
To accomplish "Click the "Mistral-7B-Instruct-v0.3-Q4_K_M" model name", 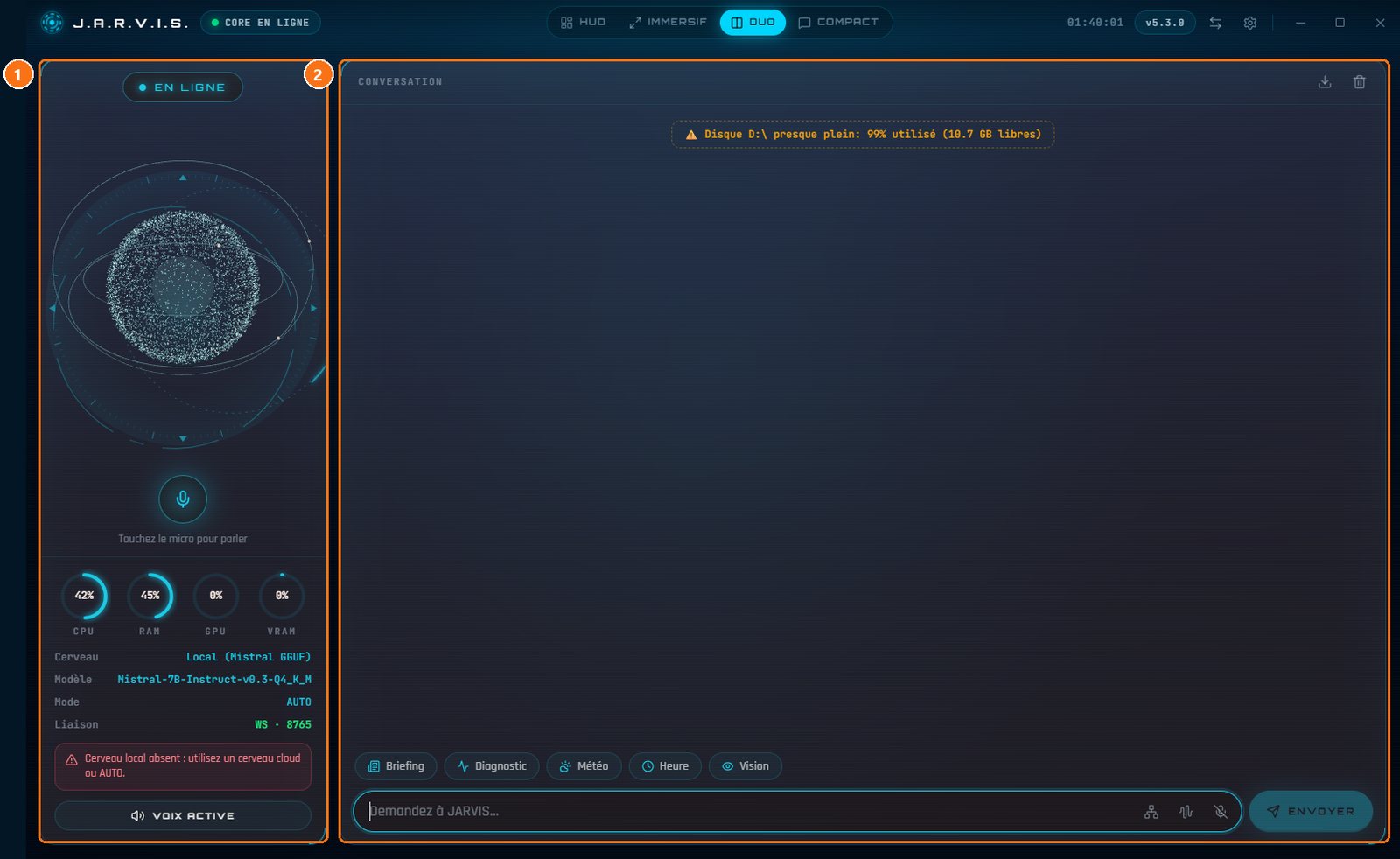I will click(x=214, y=680).
